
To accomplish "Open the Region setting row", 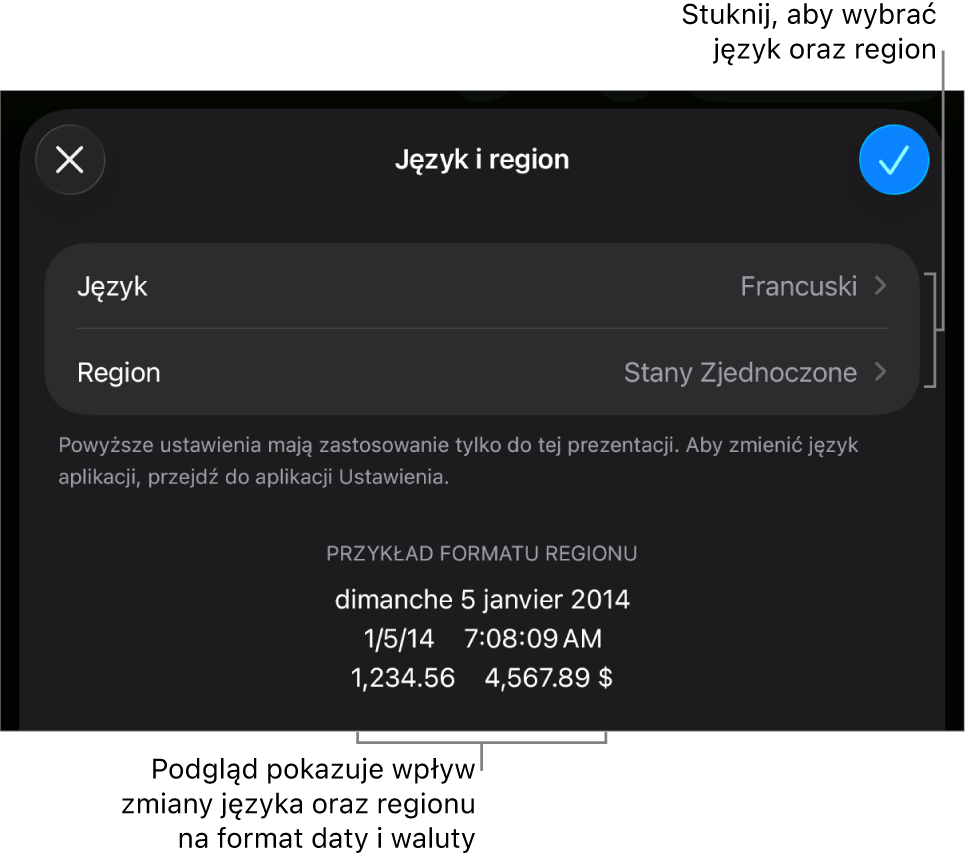I will pos(482,372).
